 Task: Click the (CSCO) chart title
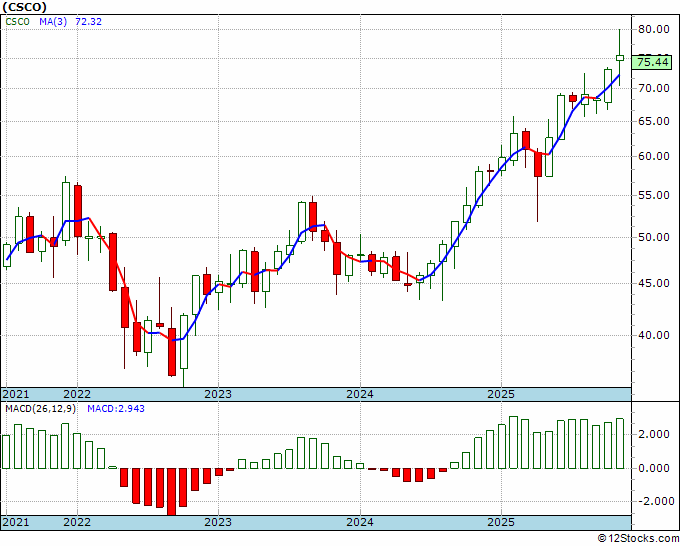[x=25, y=7]
